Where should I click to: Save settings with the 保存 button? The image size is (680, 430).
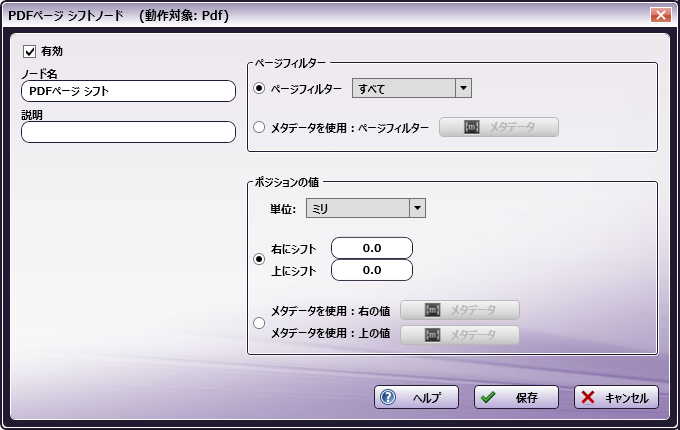pos(516,397)
